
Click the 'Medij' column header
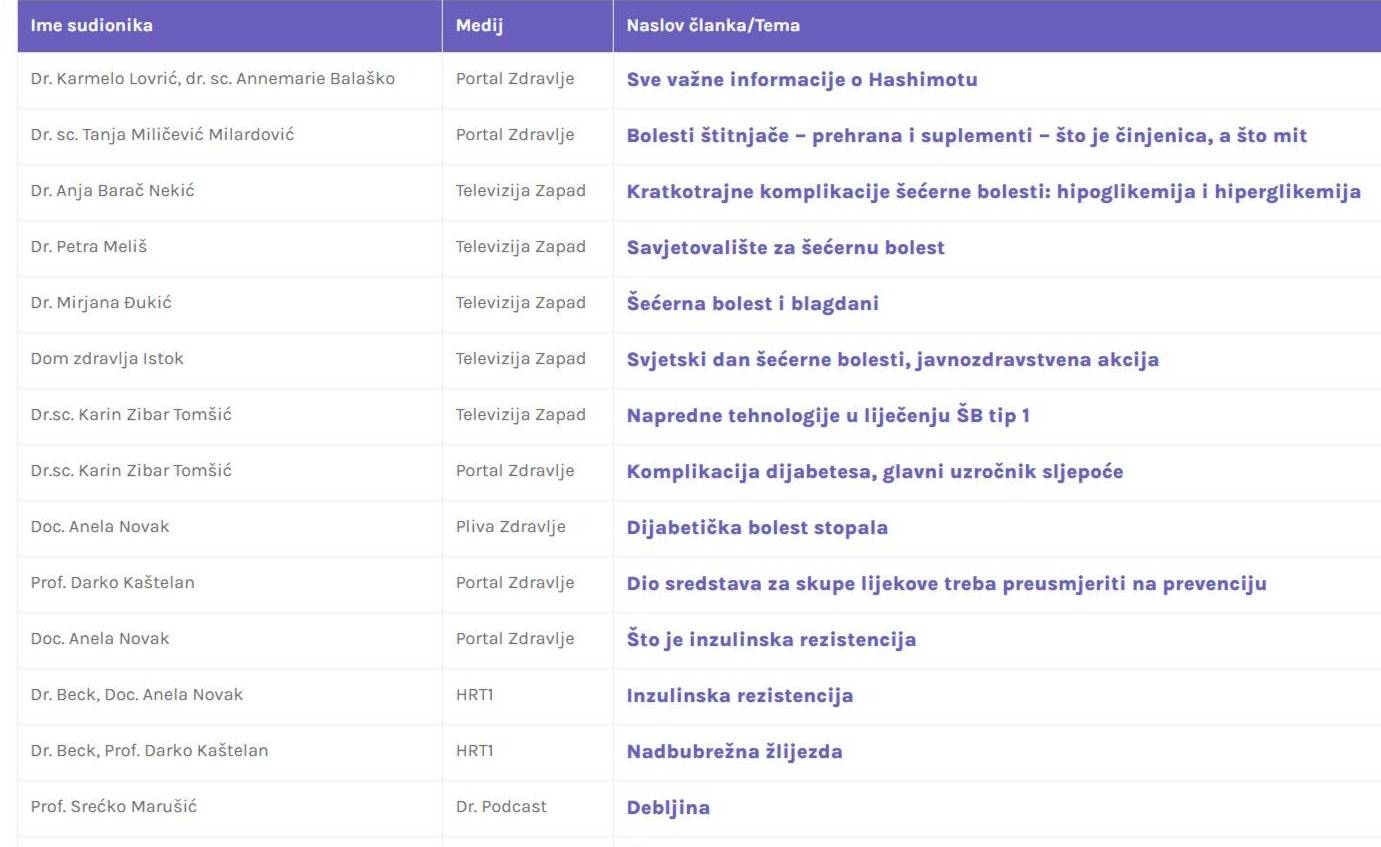[x=478, y=26]
